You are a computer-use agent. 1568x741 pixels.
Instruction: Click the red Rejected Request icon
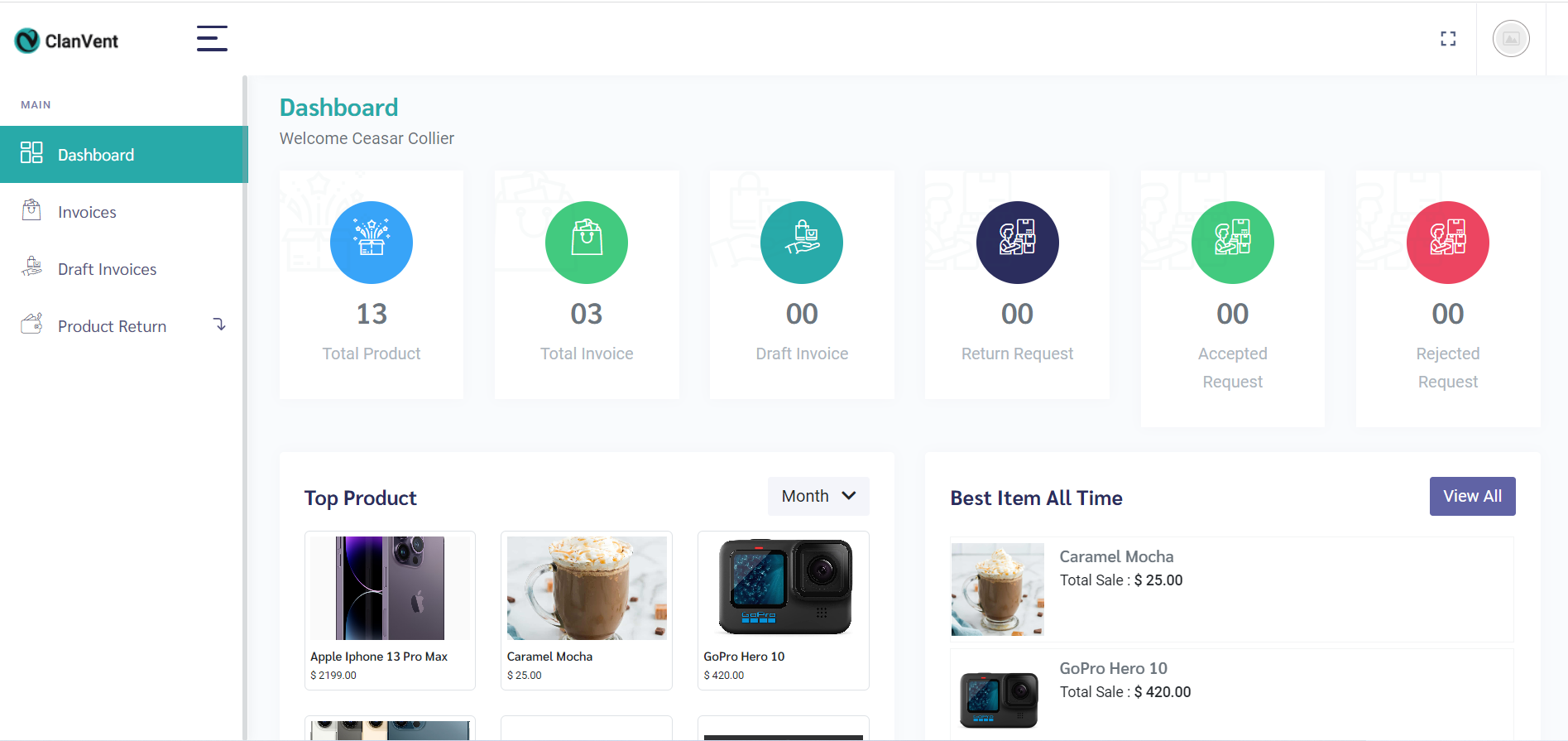point(1447,243)
